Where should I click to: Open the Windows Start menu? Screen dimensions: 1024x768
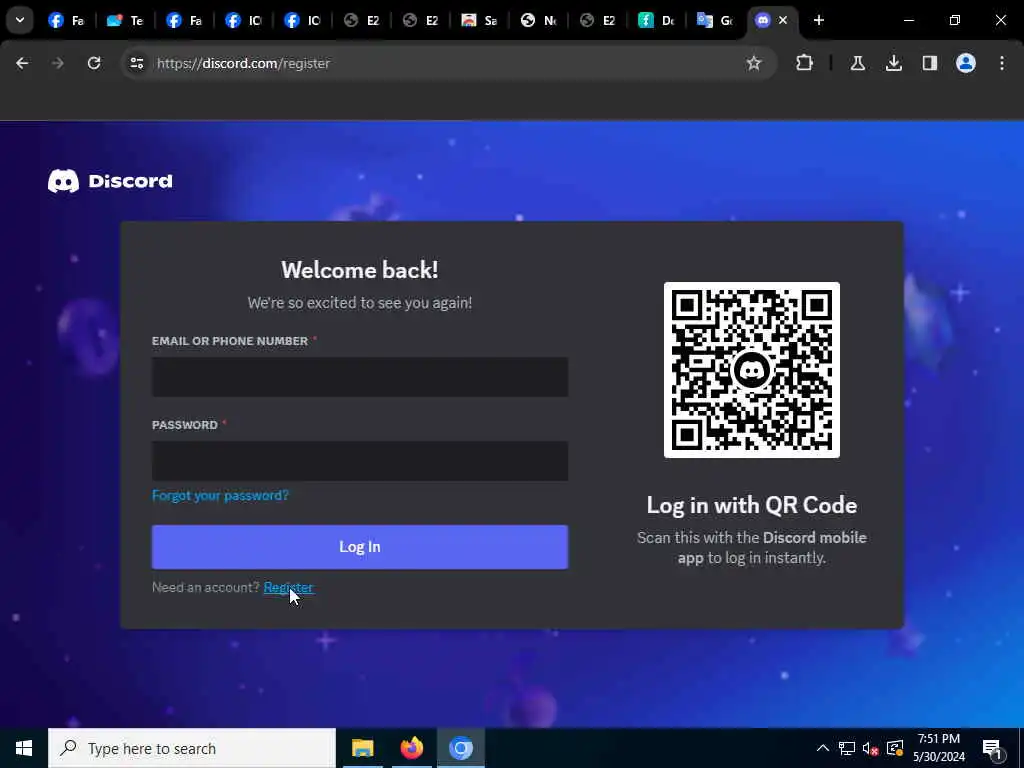[24, 748]
